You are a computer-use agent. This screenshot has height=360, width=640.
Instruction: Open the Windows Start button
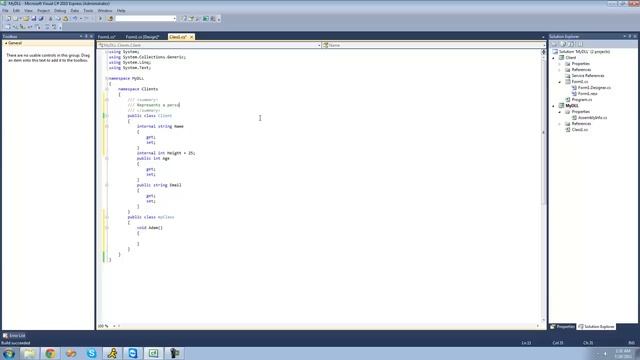(x=9, y=353)
